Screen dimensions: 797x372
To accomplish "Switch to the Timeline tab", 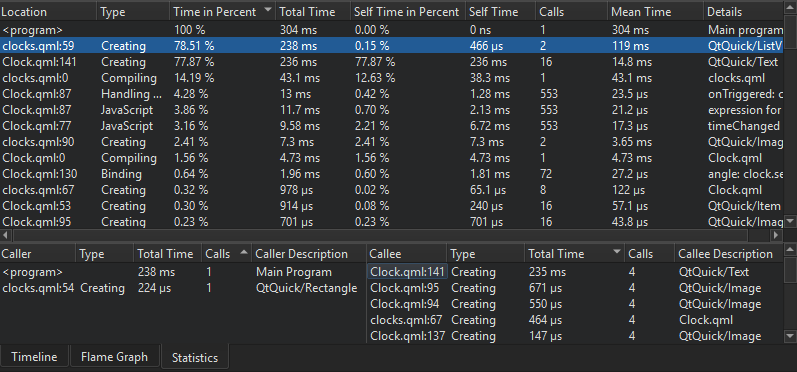I will tap(34, 357).
